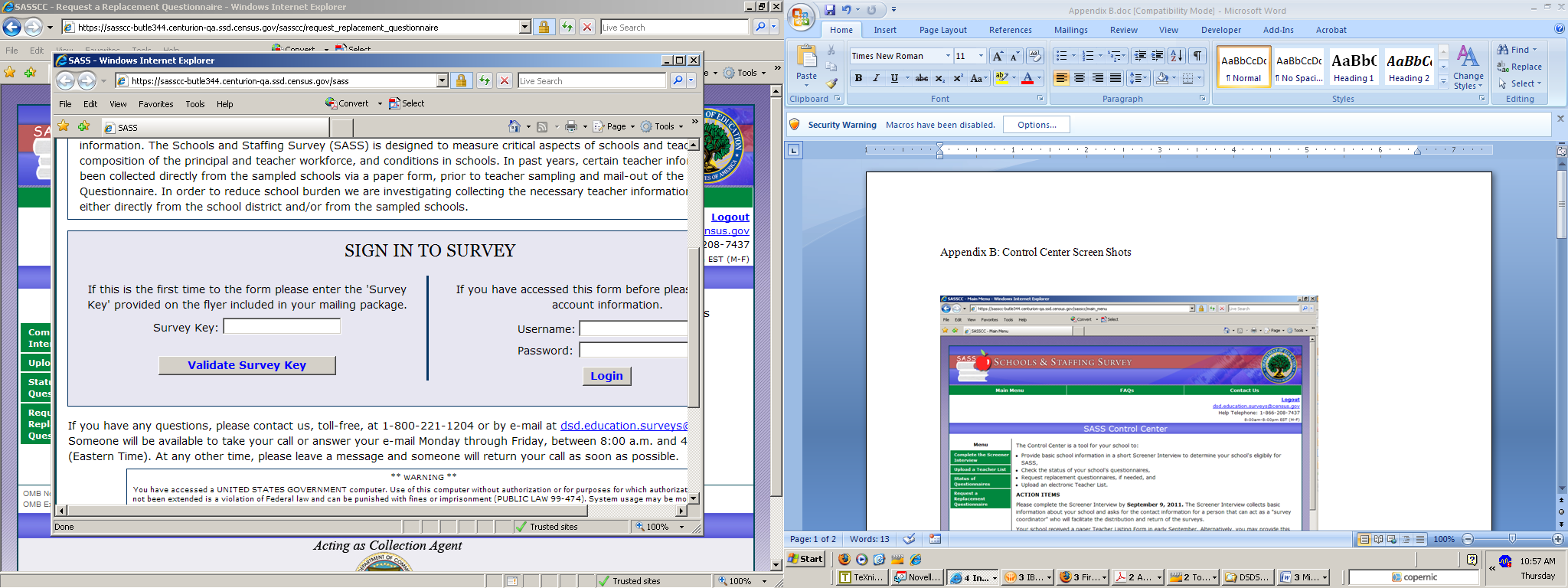Open SASS window address bar dropdown

pyautogui.click(x=442, y=80)
